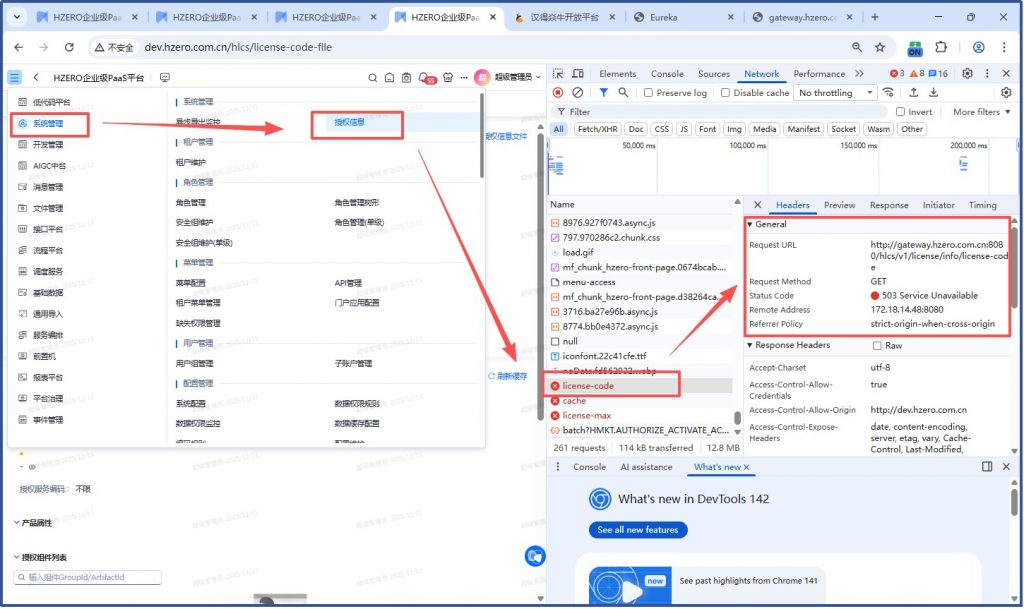Click See all new features button
The image size is (1024, 609).
point(637,529)
